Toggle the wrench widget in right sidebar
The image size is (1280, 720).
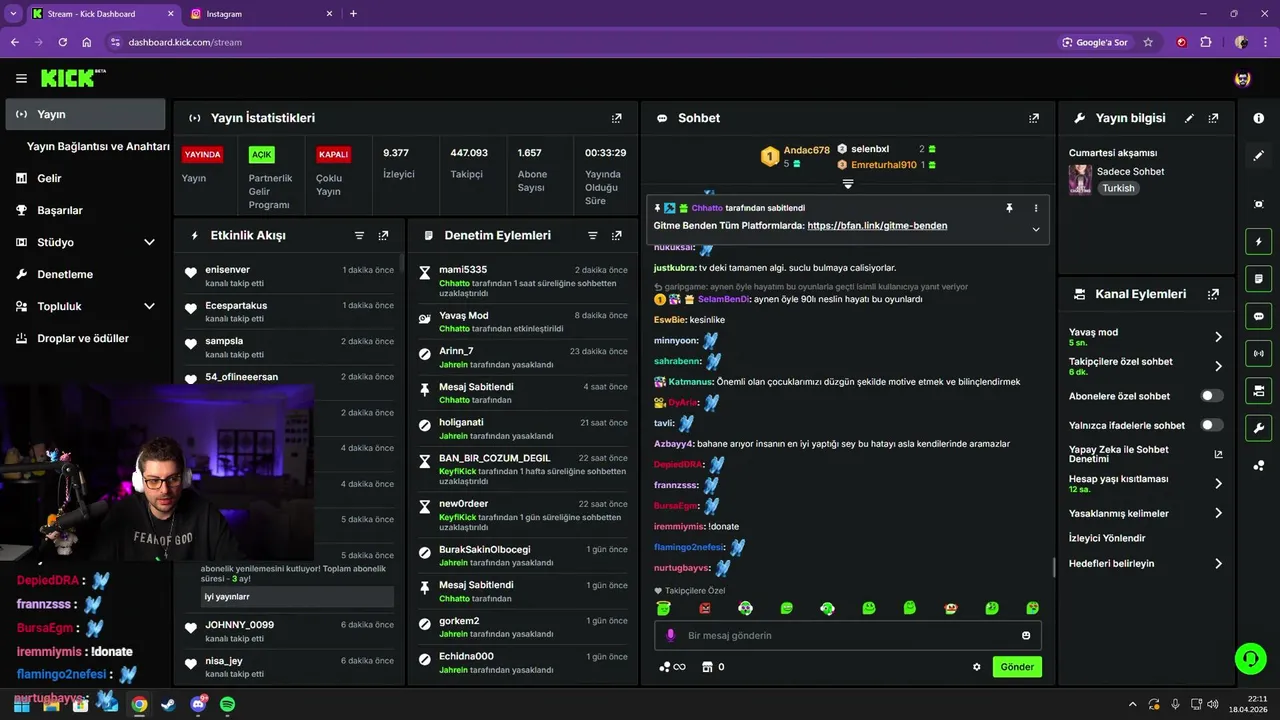tap(1259, 428)
